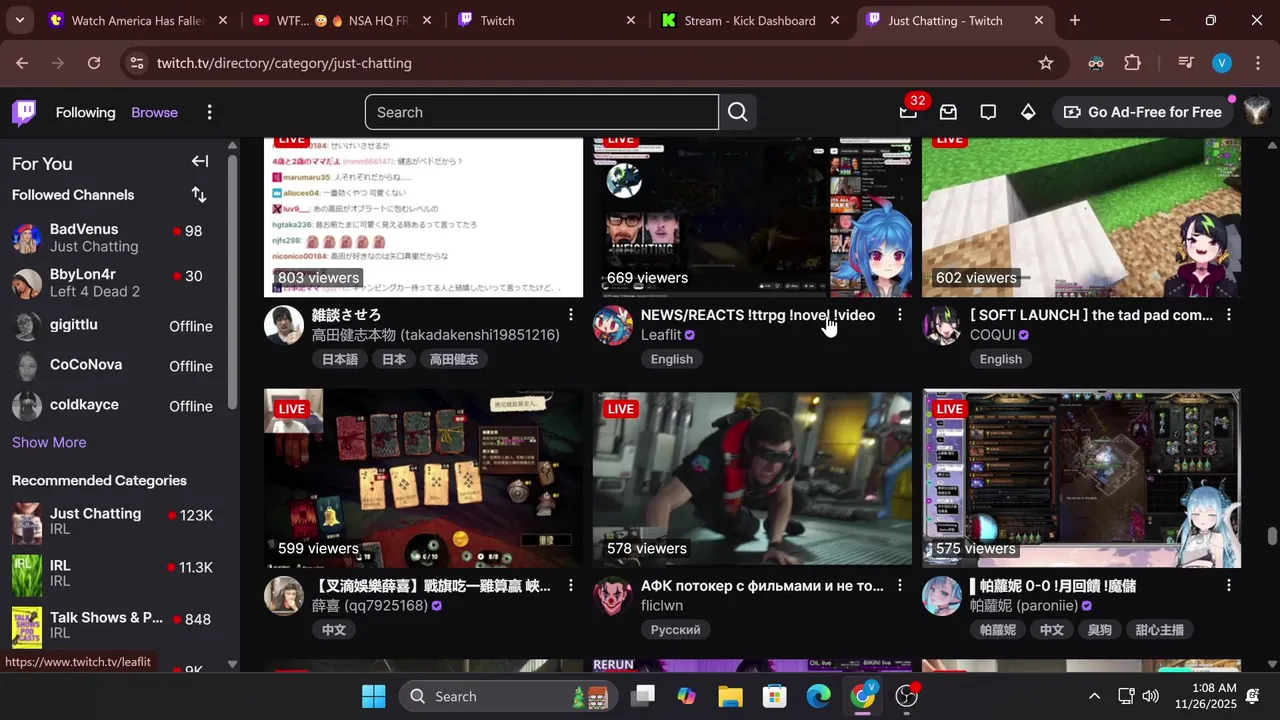Click the sidebar scrollbar down arrow

232,664
